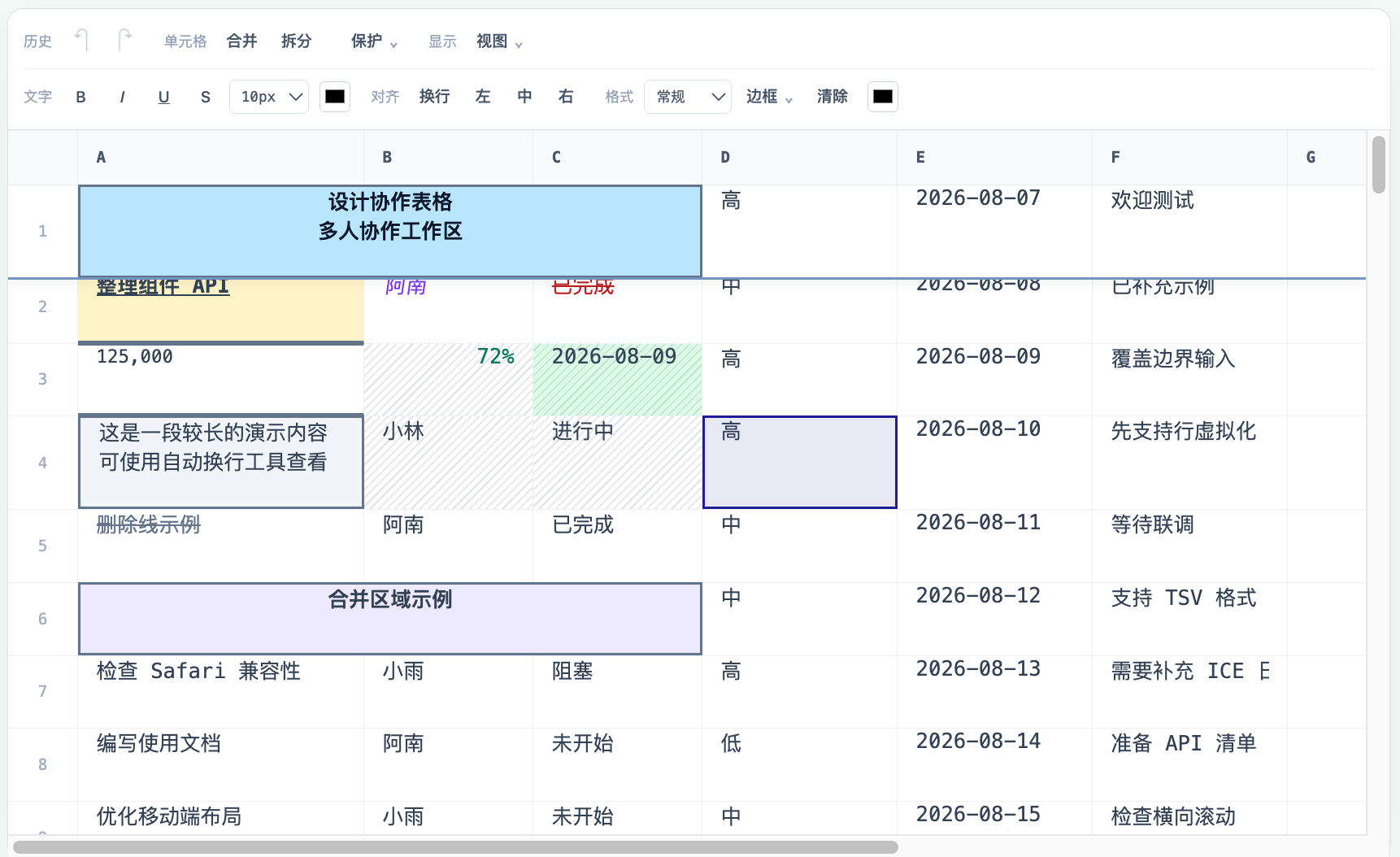Click the horizontal scrollbar thumb
1400x857 pixels.
(456, 847)
